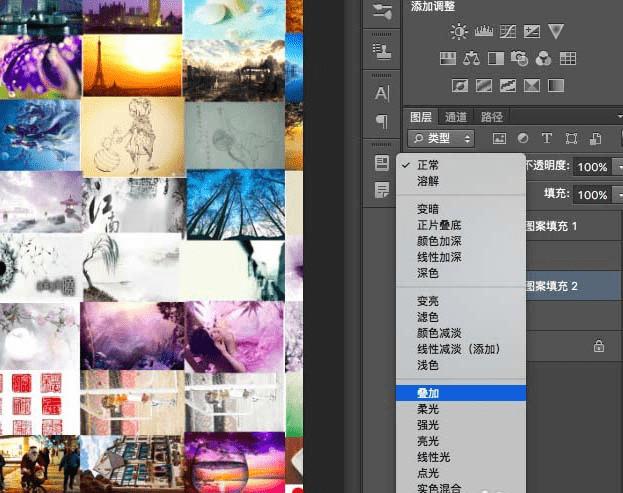Click the 江南 calligraphy tile on canvas
Viewport: 623px width, 493px height.
point(134,205)
